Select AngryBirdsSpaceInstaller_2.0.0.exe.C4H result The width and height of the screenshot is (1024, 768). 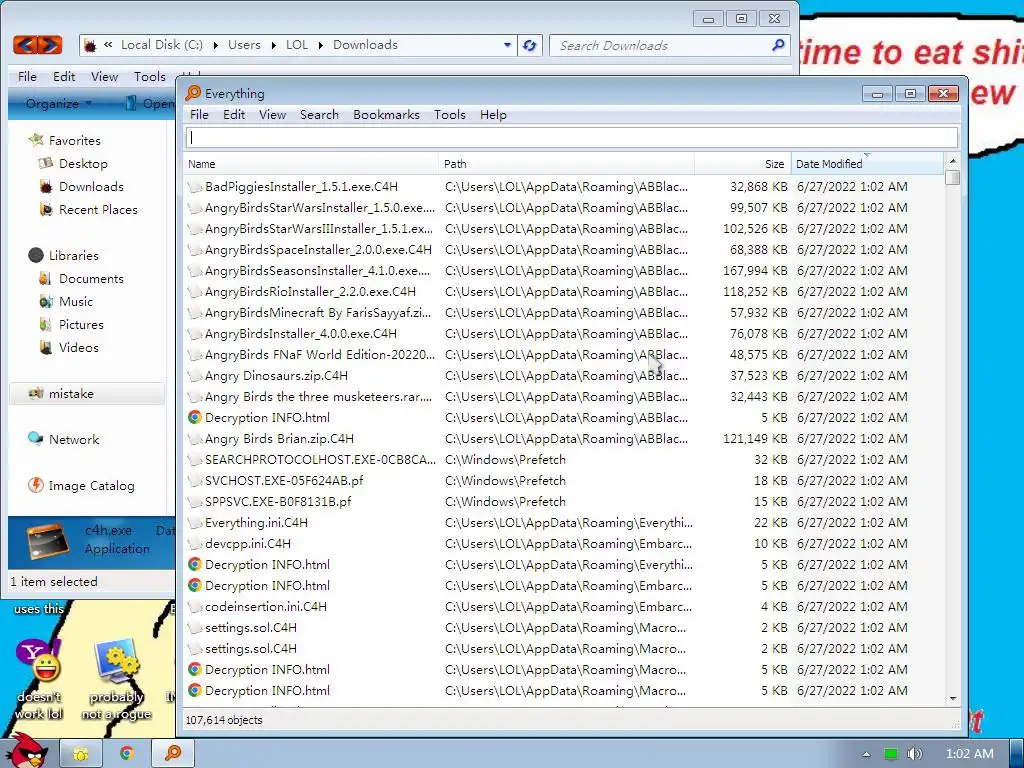coord(563,249)
